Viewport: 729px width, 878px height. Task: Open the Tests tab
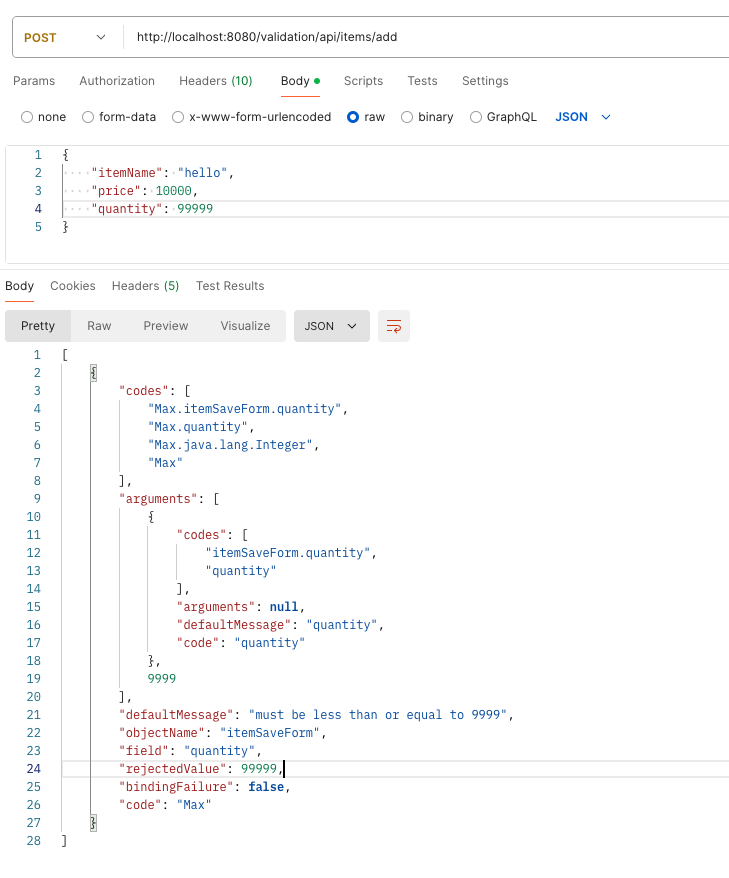pos(422,81)
